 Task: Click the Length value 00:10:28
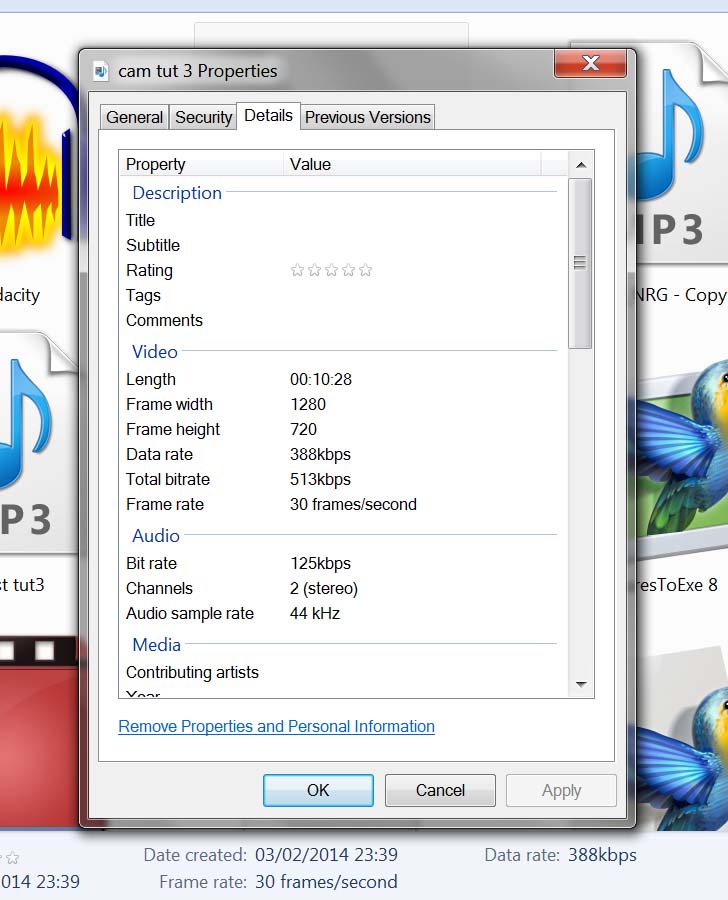pos(320,379)
